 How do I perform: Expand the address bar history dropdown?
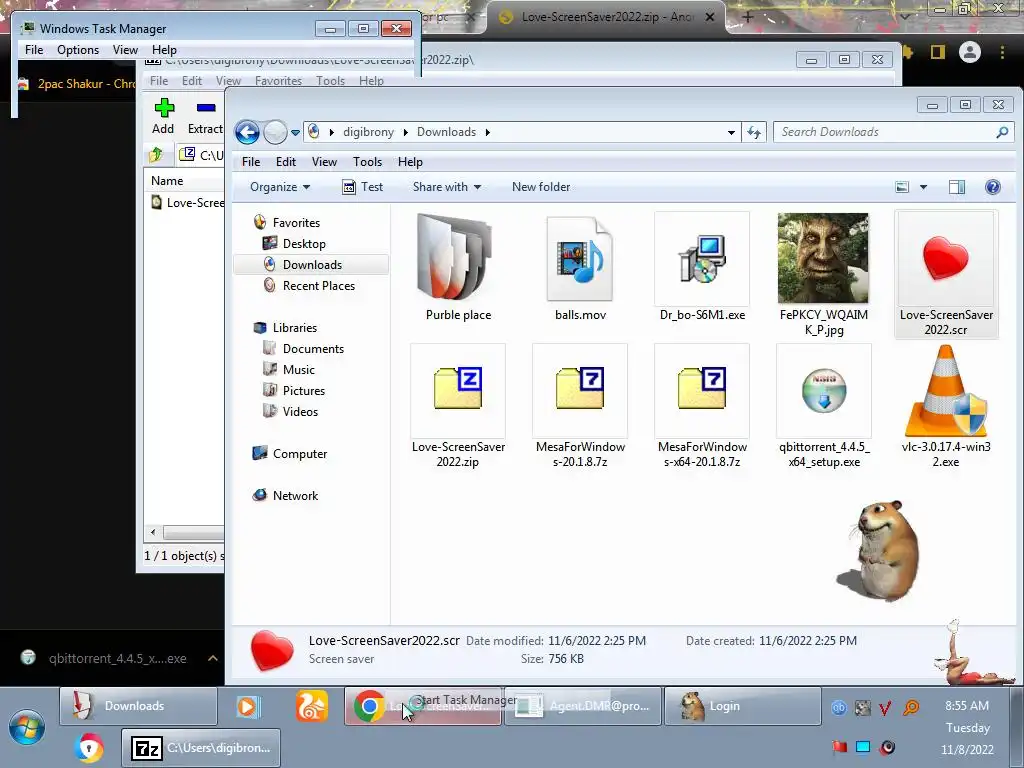pyautogui.click(x=731, y=133)
